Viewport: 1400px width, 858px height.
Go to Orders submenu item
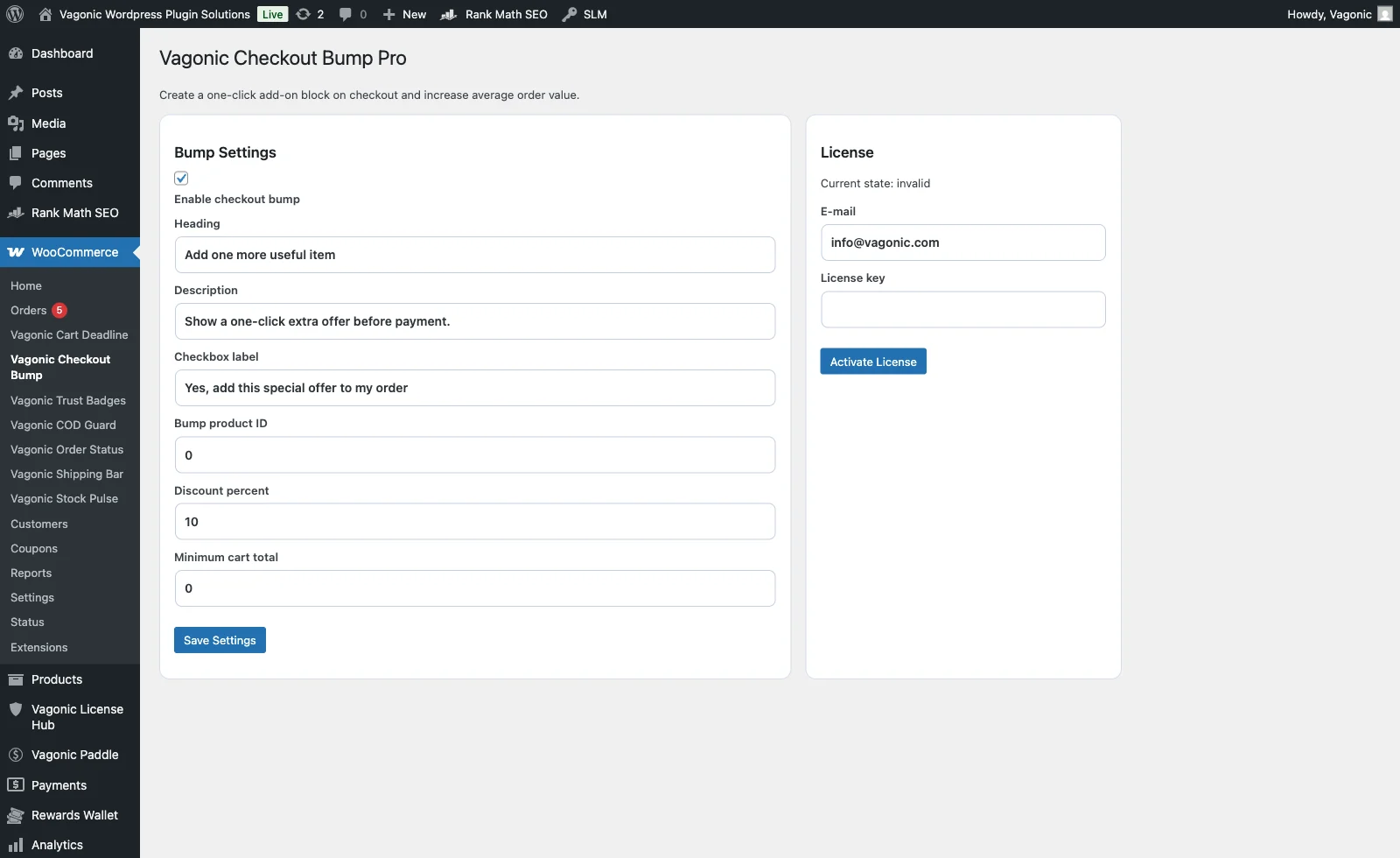click(28, 310)
